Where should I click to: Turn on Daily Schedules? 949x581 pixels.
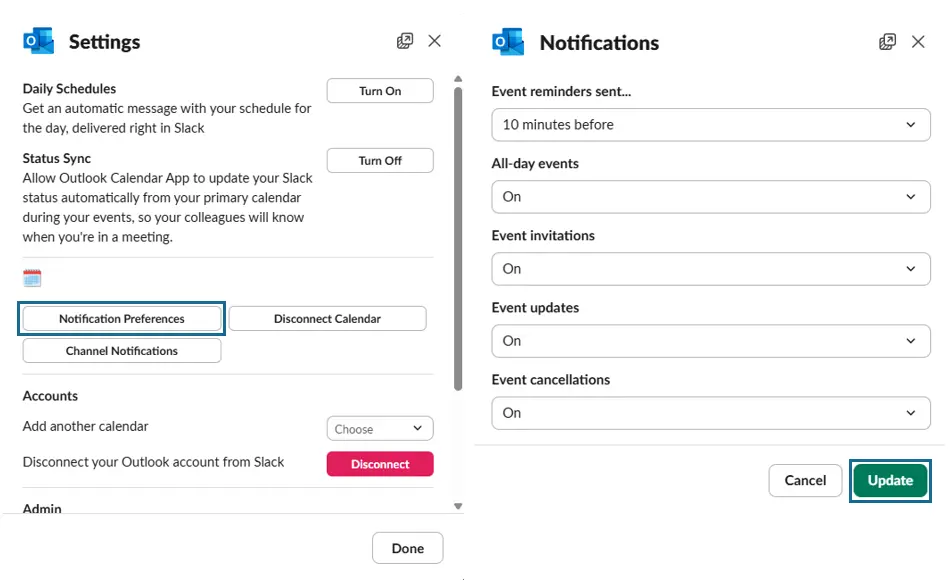(x=380, y=91)
